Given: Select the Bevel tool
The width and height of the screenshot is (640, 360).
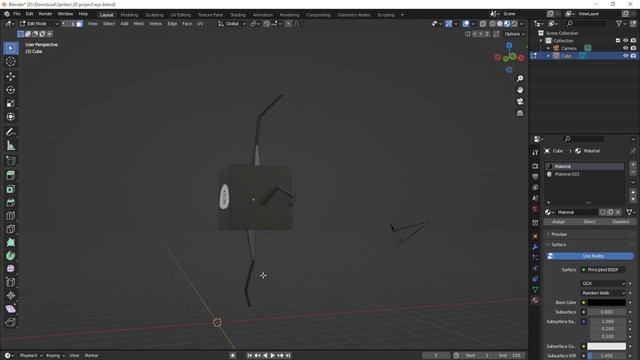Looking at the screenshot, I should 11,202.
